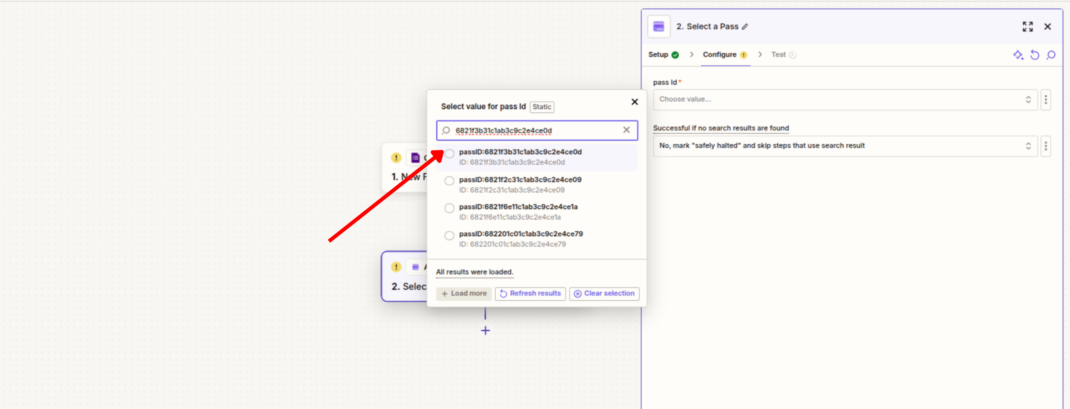Open the AI sparkle assistant icon
Viewport: 1070px width, 409px height.
click(1018, 55)
